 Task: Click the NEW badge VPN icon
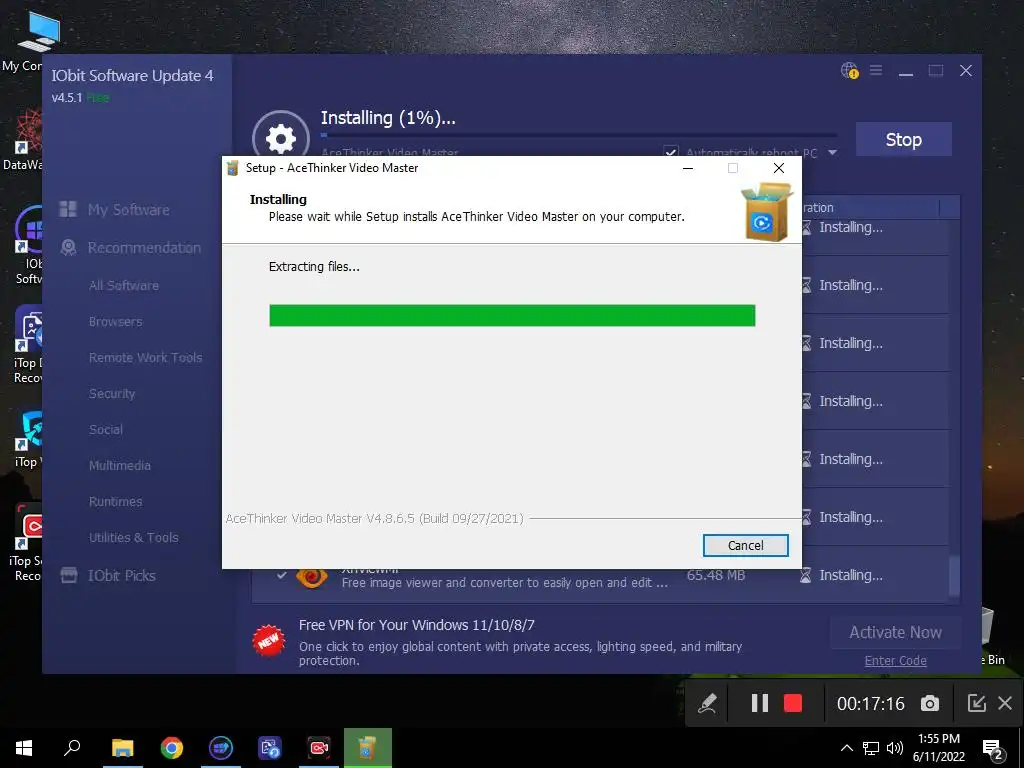pos(268,641)
